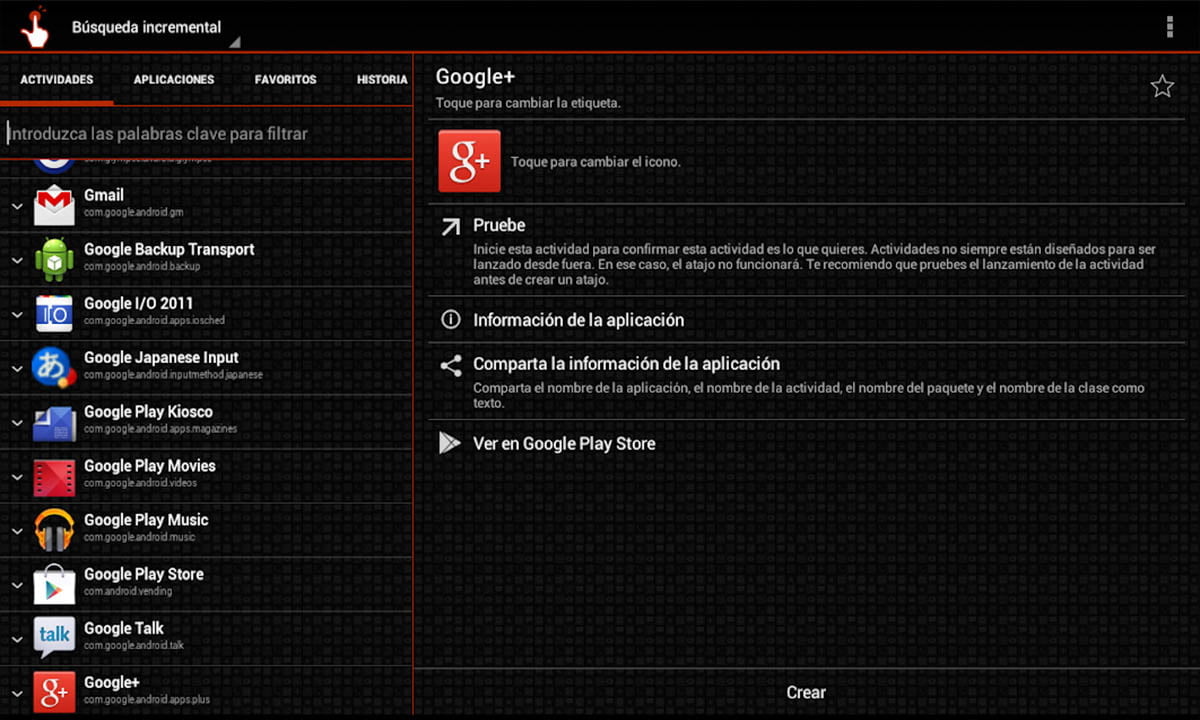Select 'com.google.android.talk' package text
This screenshot has width=1200, height=720.
click(x=134, y=645)
